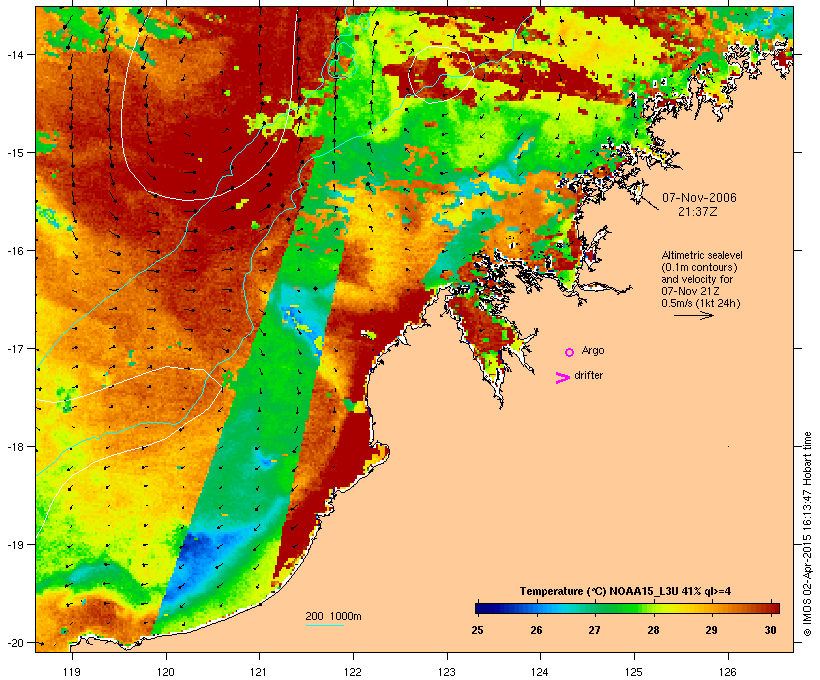Click the longitude label 122
Image resolution: width=820 pixels, height=680 pixels.
353,672
